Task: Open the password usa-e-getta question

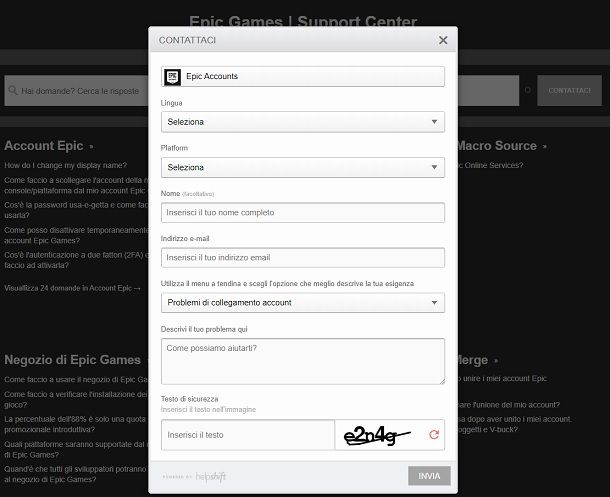Action: point(76,210)
